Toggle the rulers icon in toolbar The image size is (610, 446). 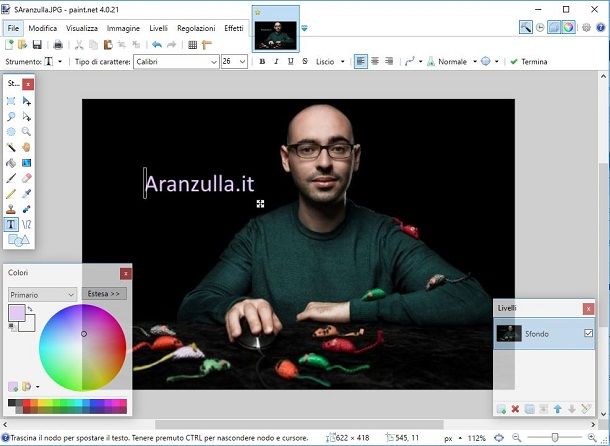point(207,45)
